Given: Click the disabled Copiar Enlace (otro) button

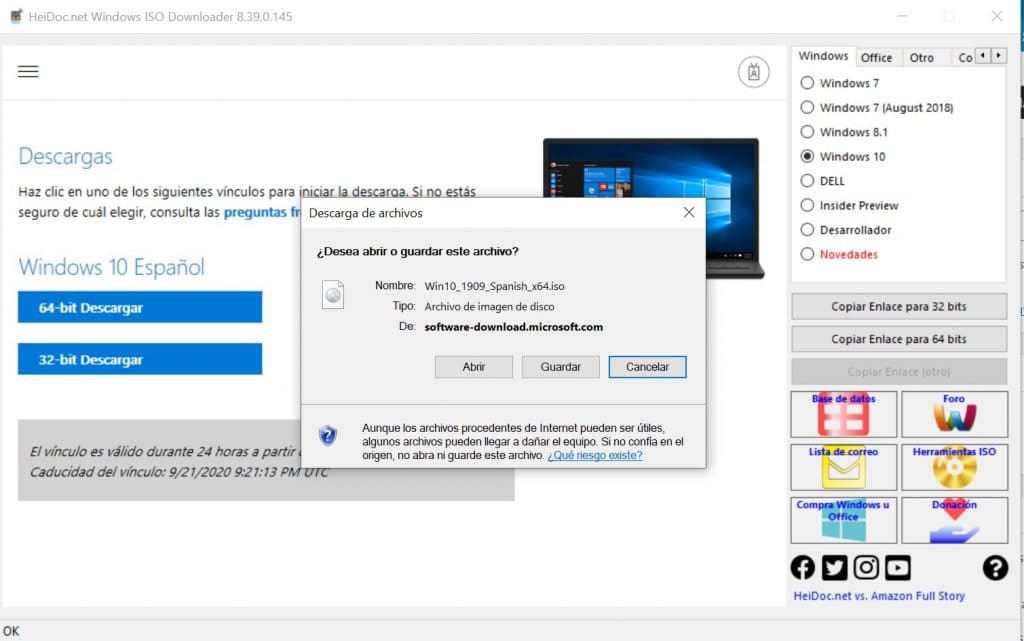Looking at the screenshot, I should [x=899, y=371].
